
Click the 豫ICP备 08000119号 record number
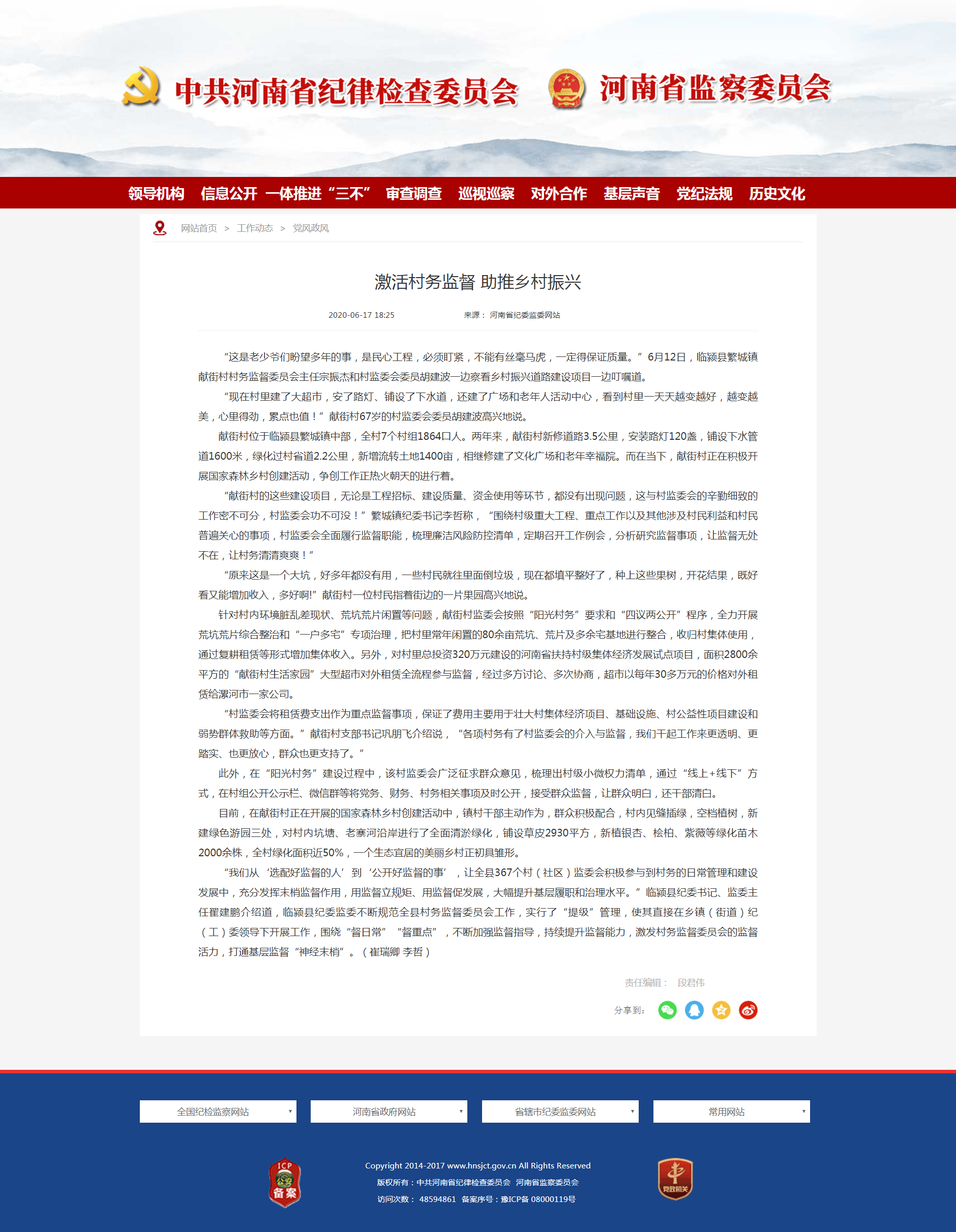pos(538,1199)
